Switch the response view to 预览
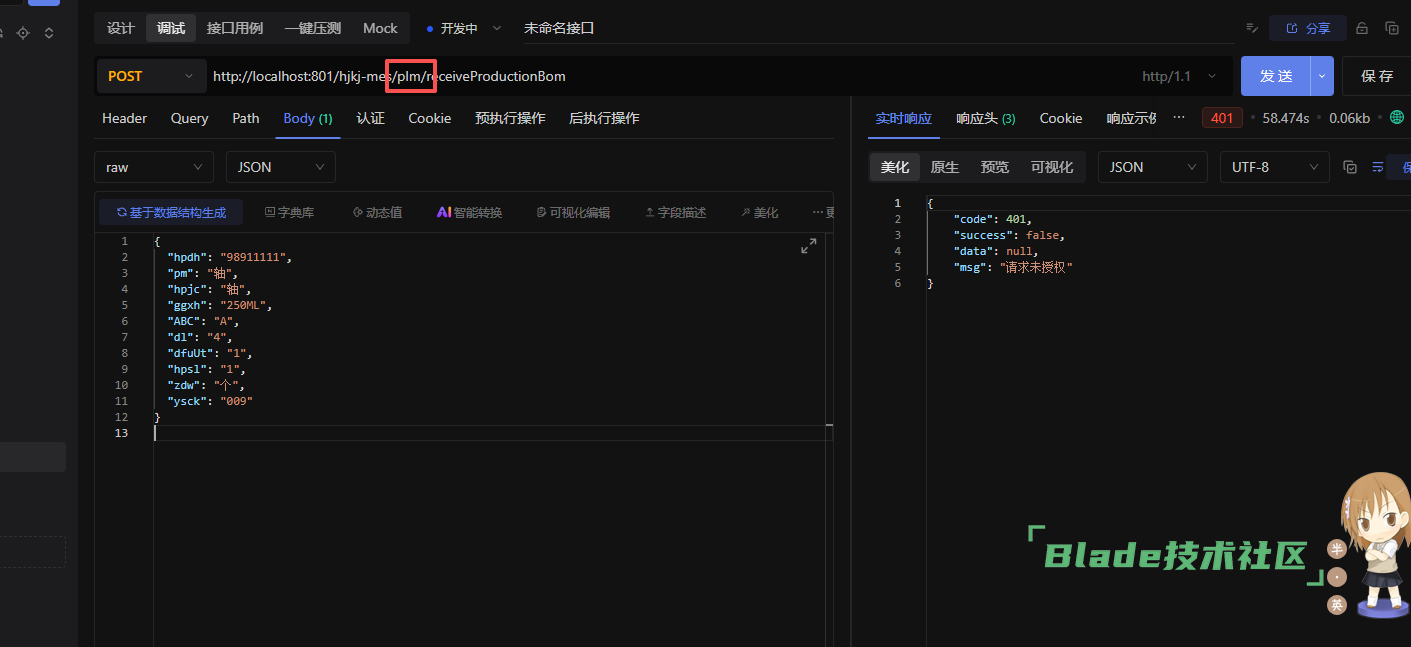Screen dimensions: 1411x647 (994, 167)
